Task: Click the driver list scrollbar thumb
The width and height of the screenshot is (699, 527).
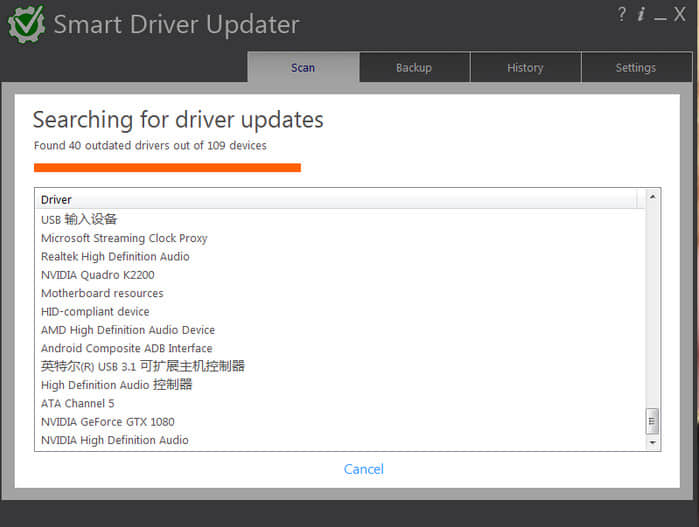Action: [652, 421]
